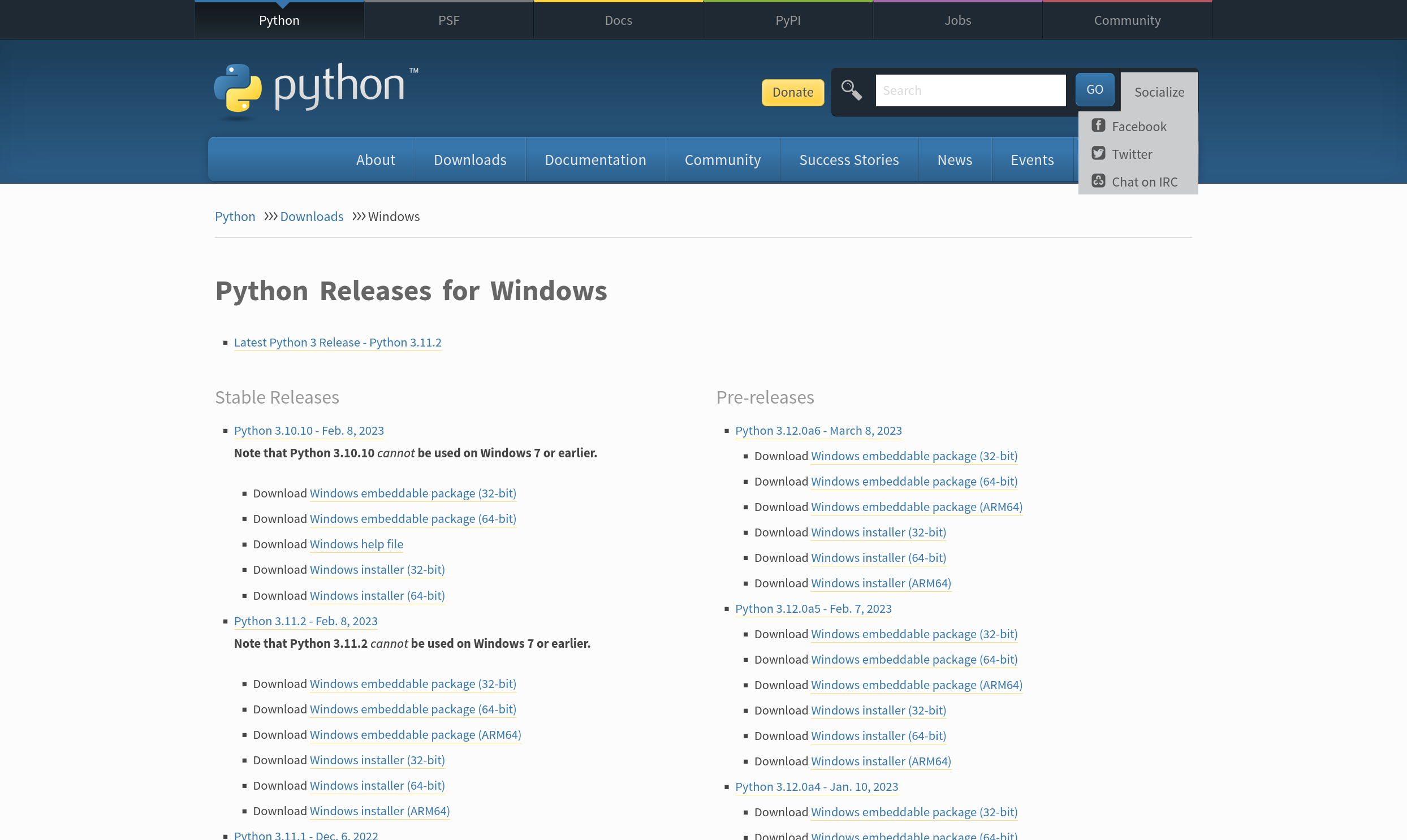This screenshot has height=840, width=1407.
Task: Open Latest Python 3 Release - Python 3.11.2
Action: point(338,342)
